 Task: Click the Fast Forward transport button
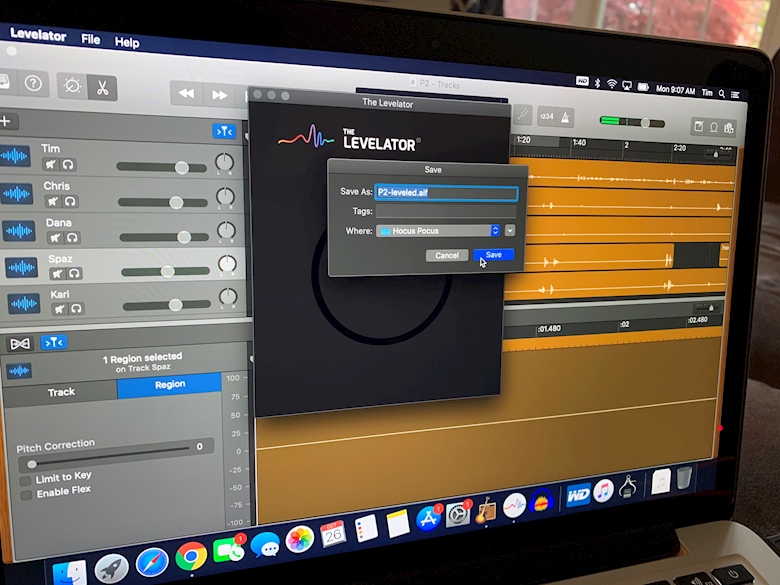click(219, 95)
